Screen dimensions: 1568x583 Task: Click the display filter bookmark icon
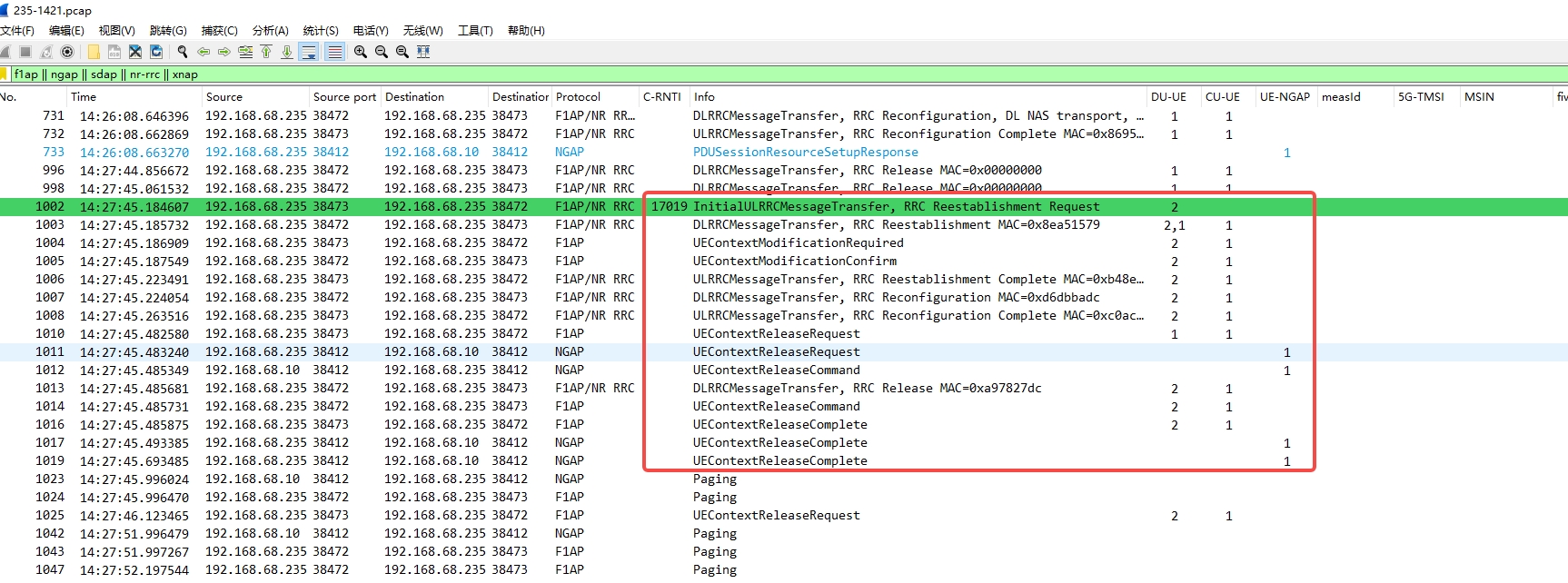tap(4, 74)
